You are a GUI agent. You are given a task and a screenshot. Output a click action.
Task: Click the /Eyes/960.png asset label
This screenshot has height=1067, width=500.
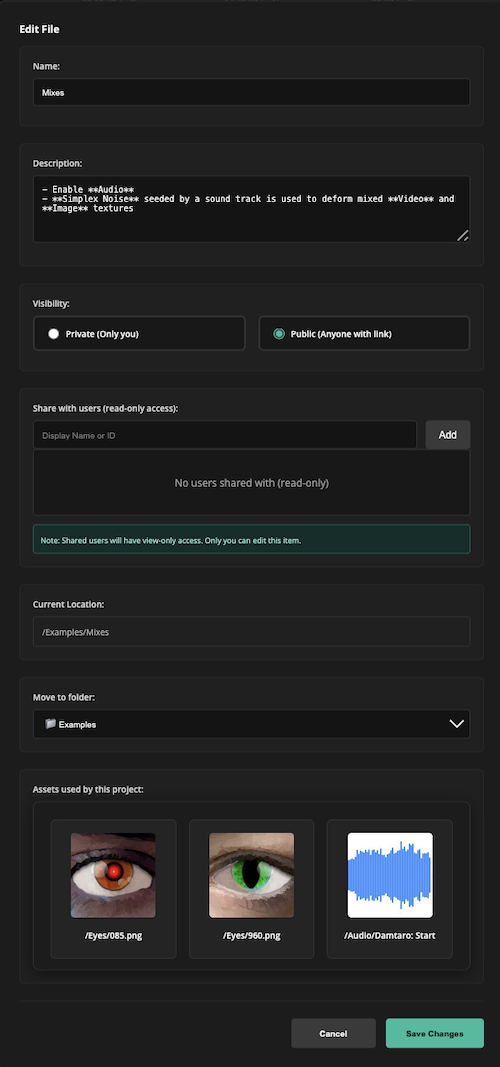(x=252, y=936)
